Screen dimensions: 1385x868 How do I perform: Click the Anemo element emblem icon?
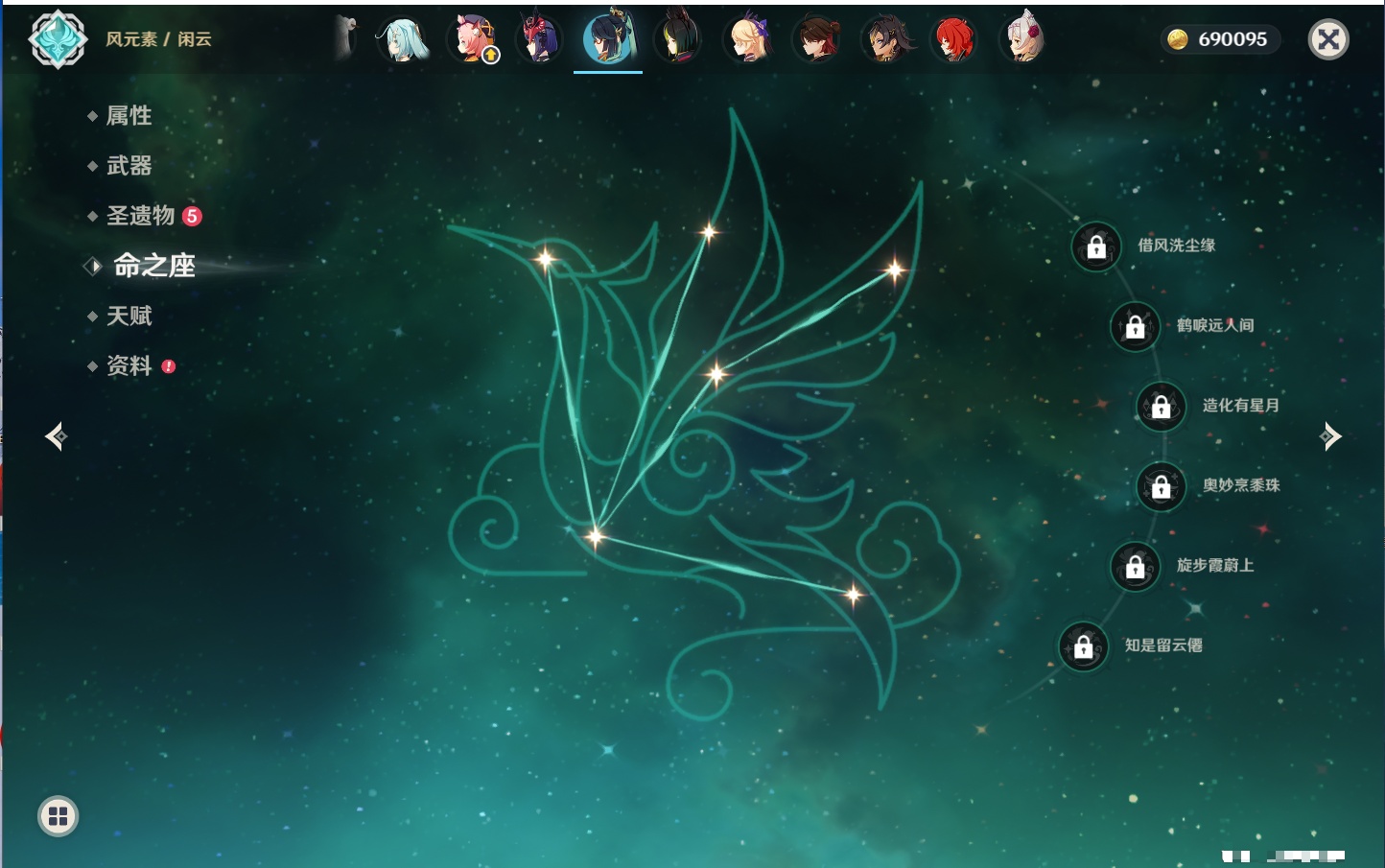click(x=58, y=39)
